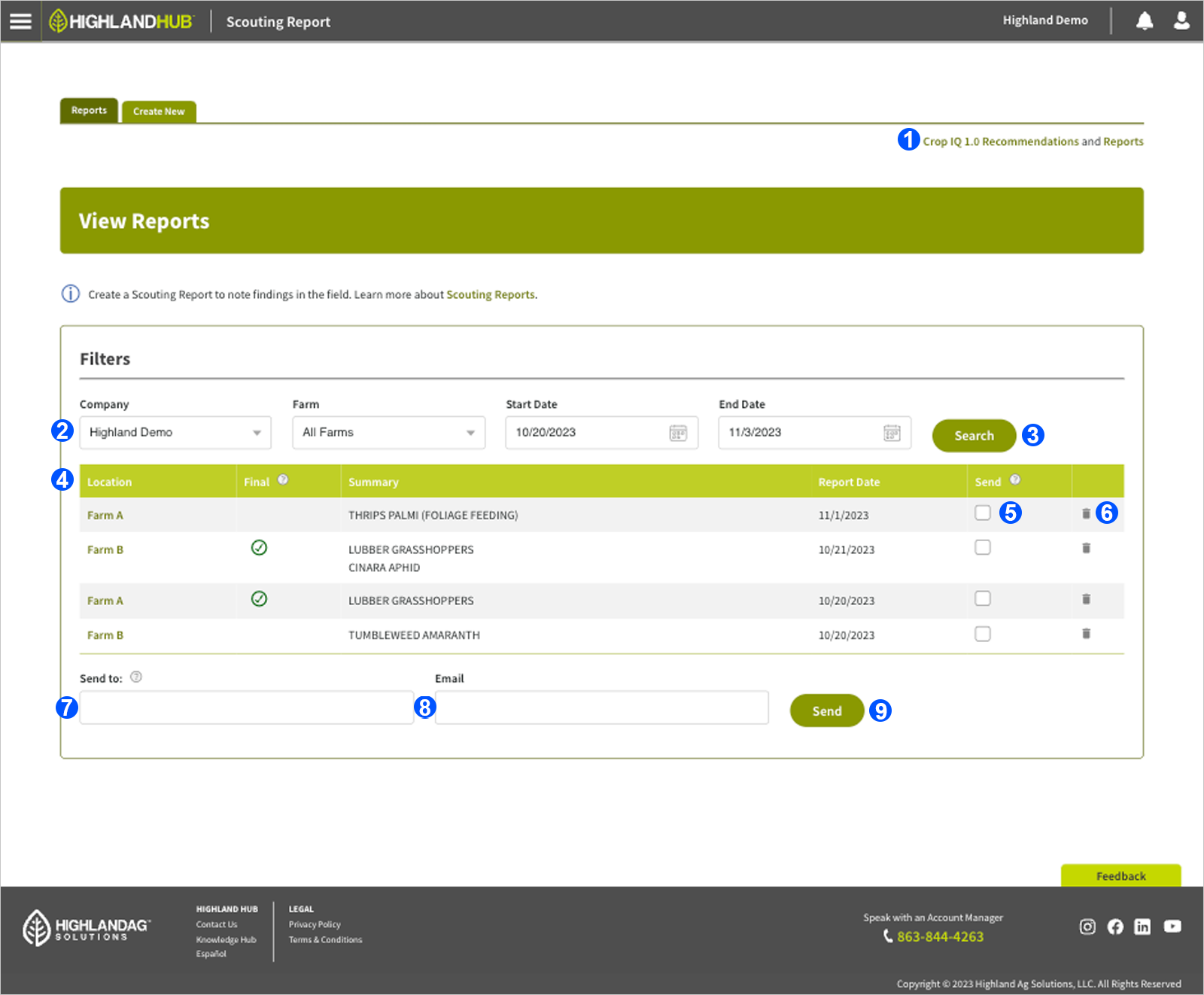Open the Instagram icon in the footer
The image size is (1204, 995).
click(x=1087, y=927)
